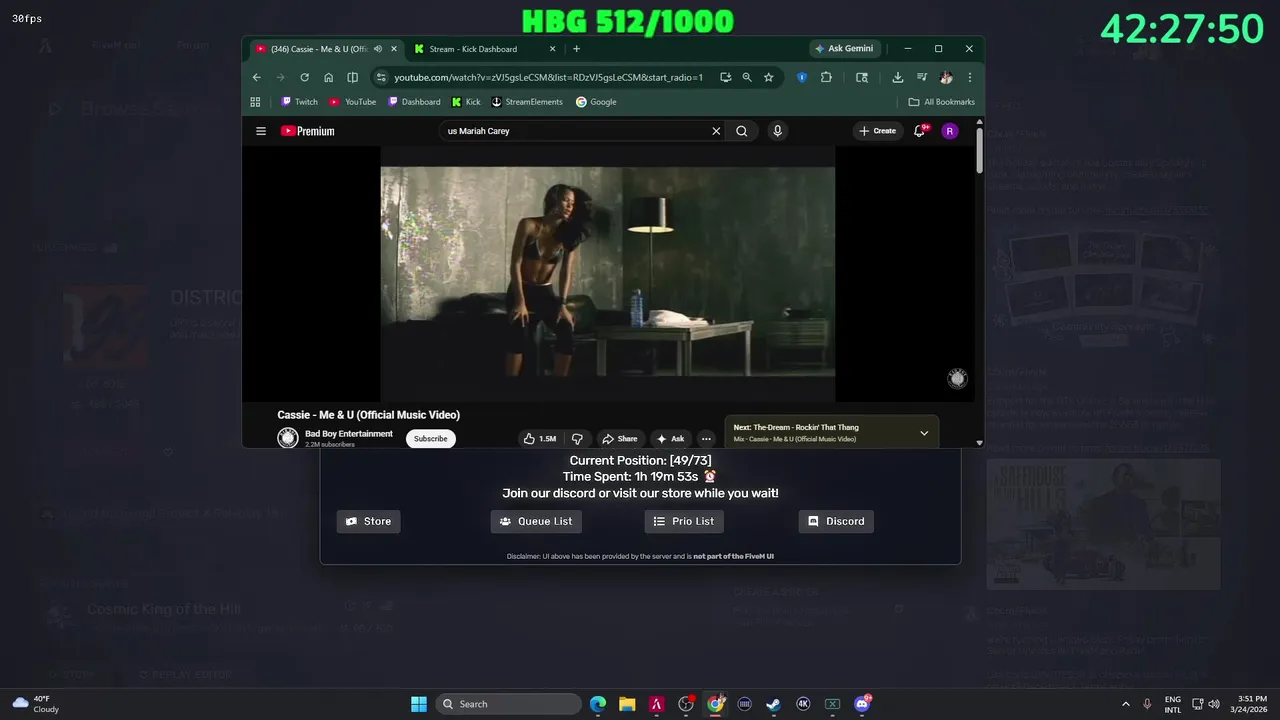Image resolution: width=1280 pixels, height=720 pixels.
Task: Open media controls icon in Chrome toolbar
Action: (x=922, y=77)
